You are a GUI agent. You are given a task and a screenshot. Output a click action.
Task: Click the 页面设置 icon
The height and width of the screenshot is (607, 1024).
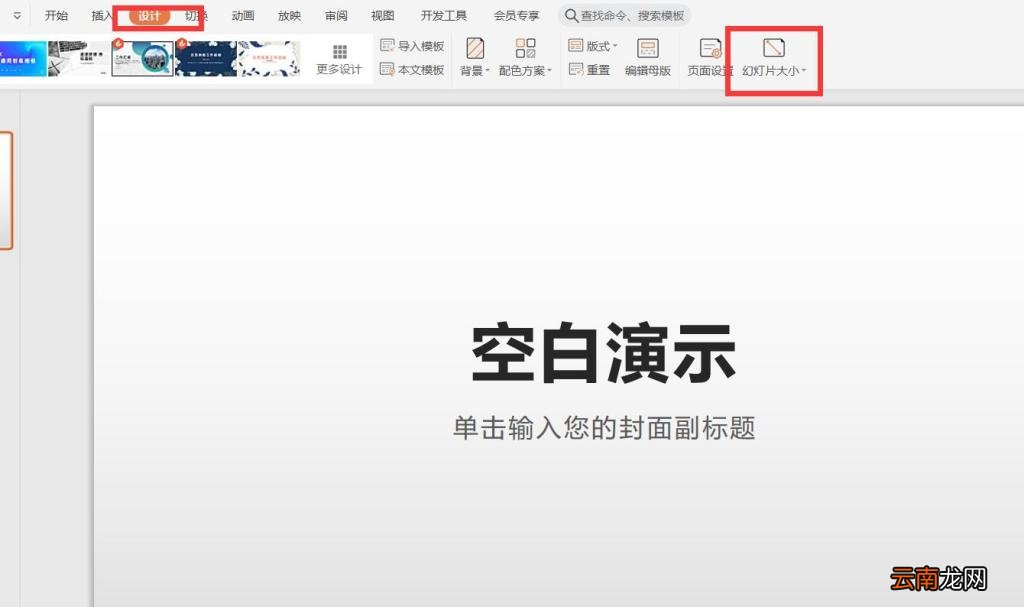click(710, 48)
